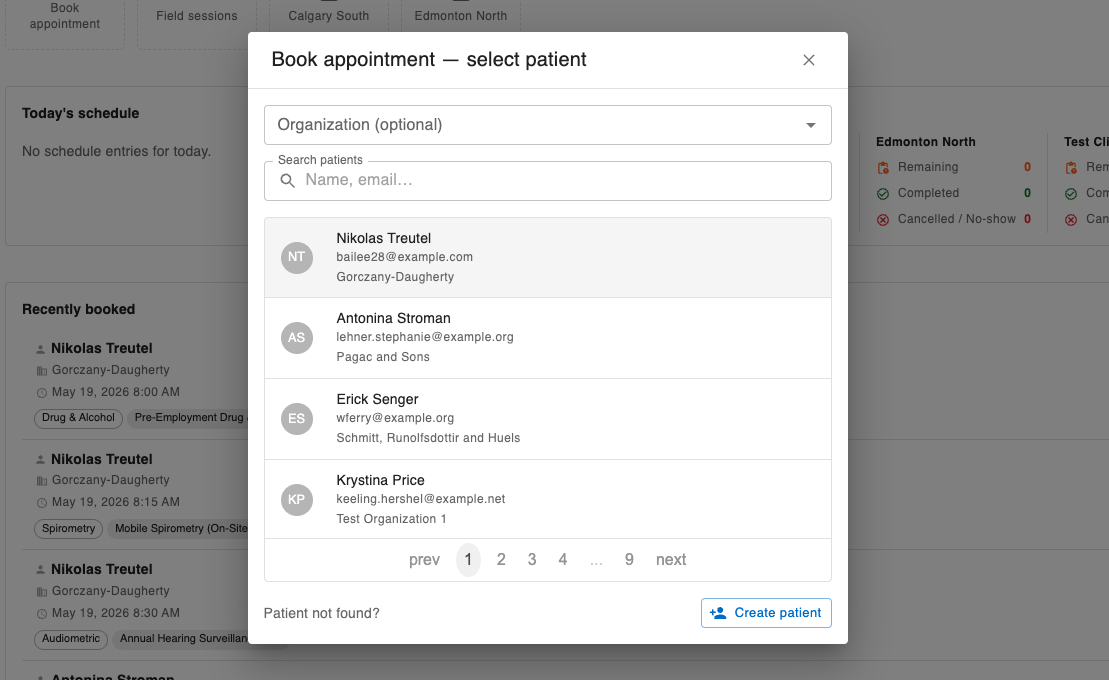Choose patient Erick Senger
The width and height of the screenshot is (1109, 680).
(x=547, y=419)
